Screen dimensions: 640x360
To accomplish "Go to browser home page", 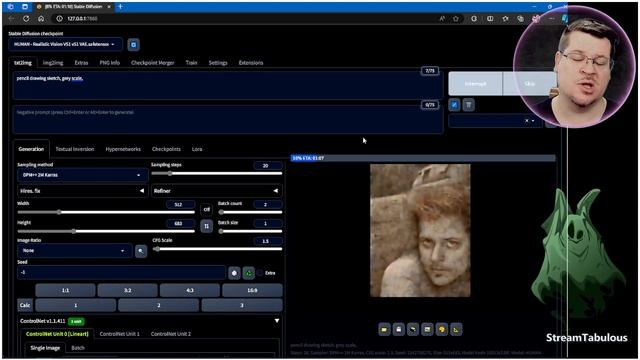I will point(41,18).
